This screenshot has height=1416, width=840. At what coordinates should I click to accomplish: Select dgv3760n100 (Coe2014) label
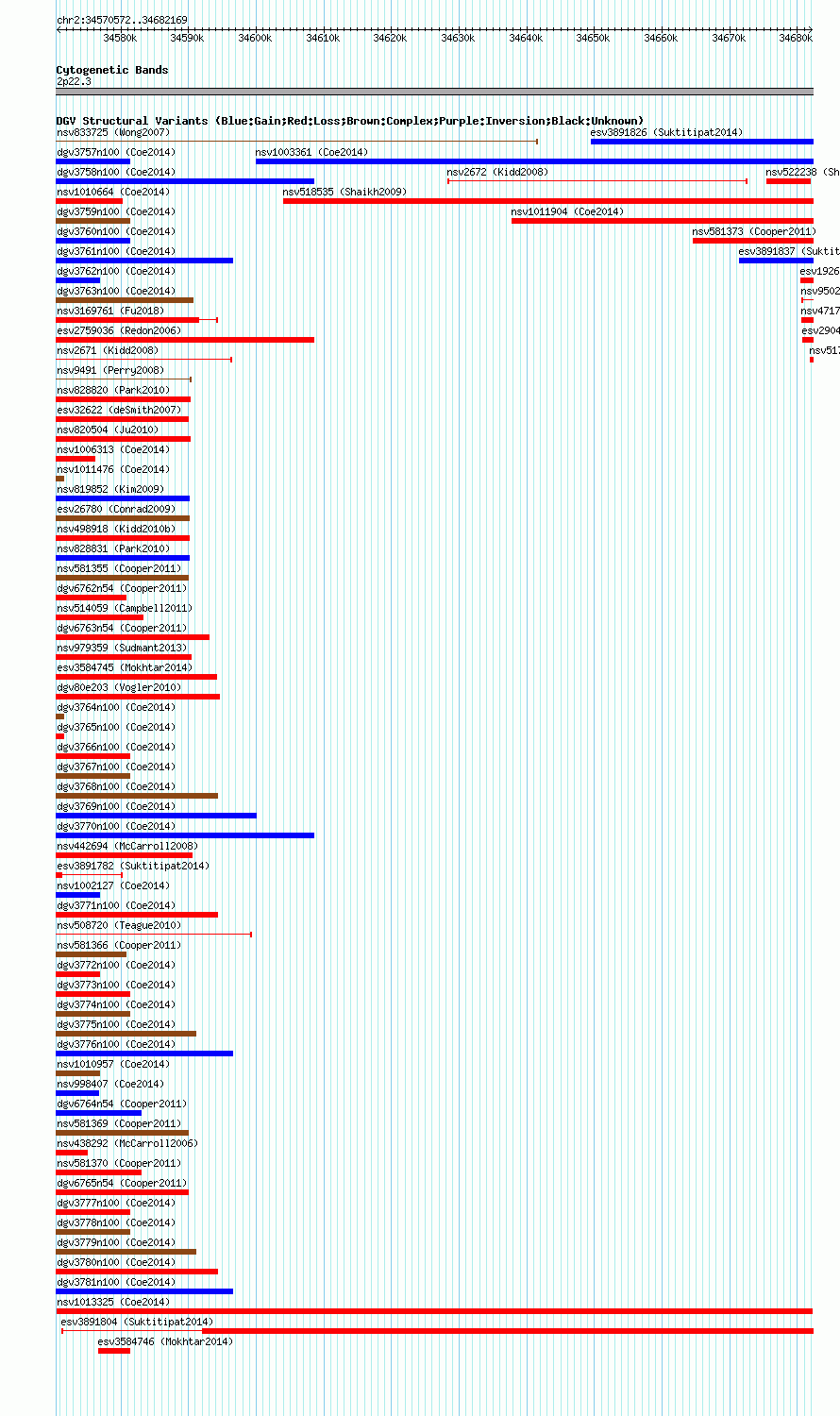click(x=116, y=231)
